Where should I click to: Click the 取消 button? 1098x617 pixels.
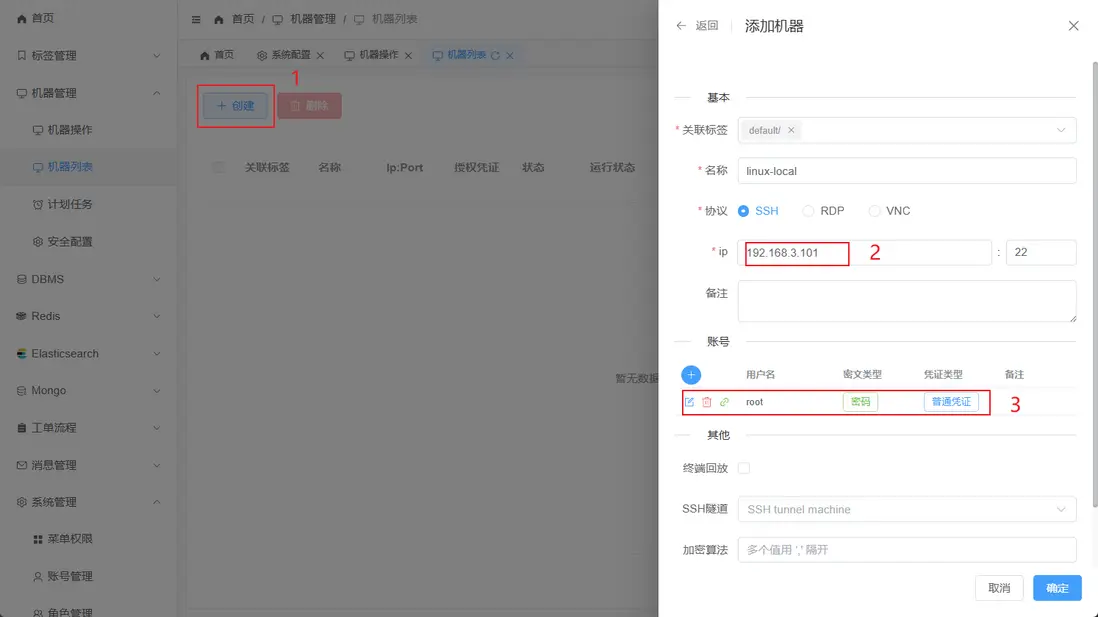point(999,588)
